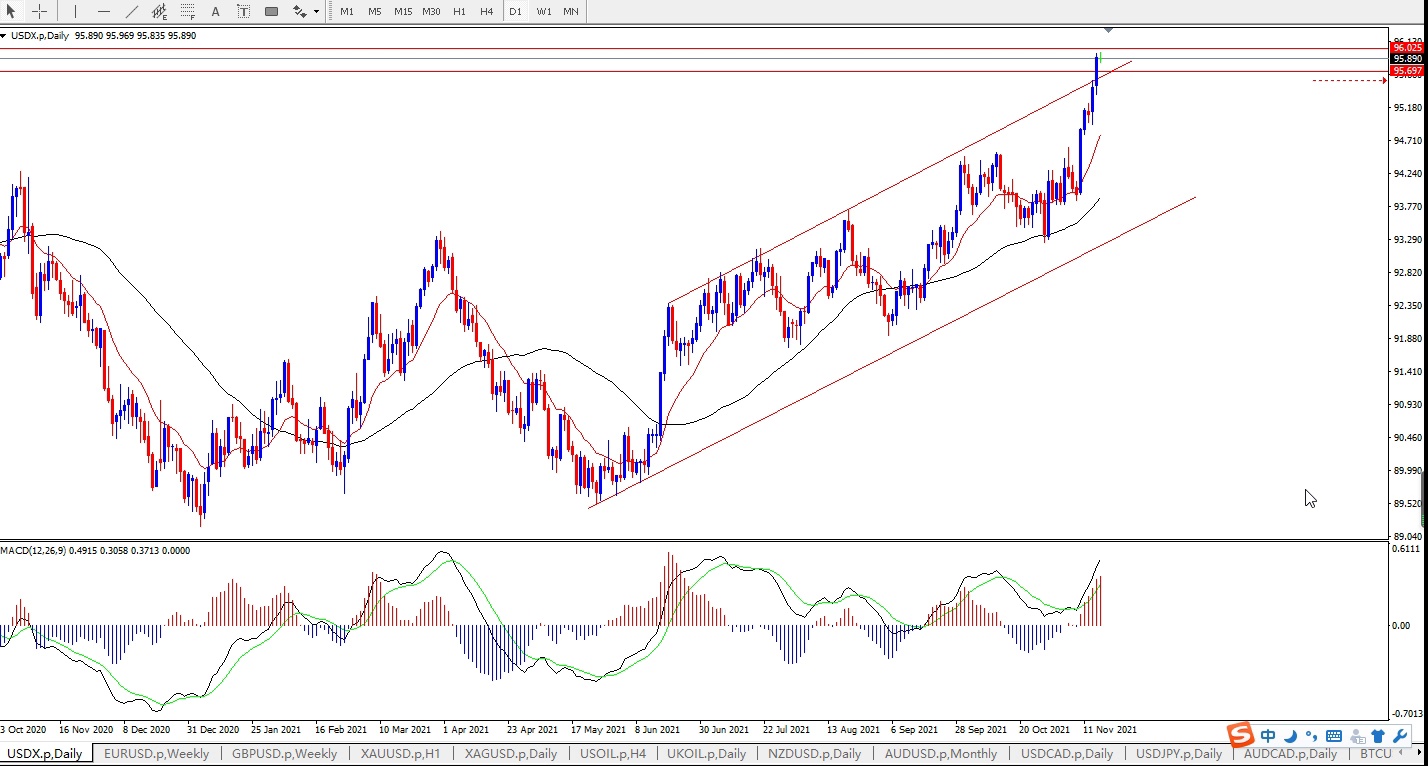Click the arrows objects tool
Screen dimensions: 1428x766
coord(299,11)
